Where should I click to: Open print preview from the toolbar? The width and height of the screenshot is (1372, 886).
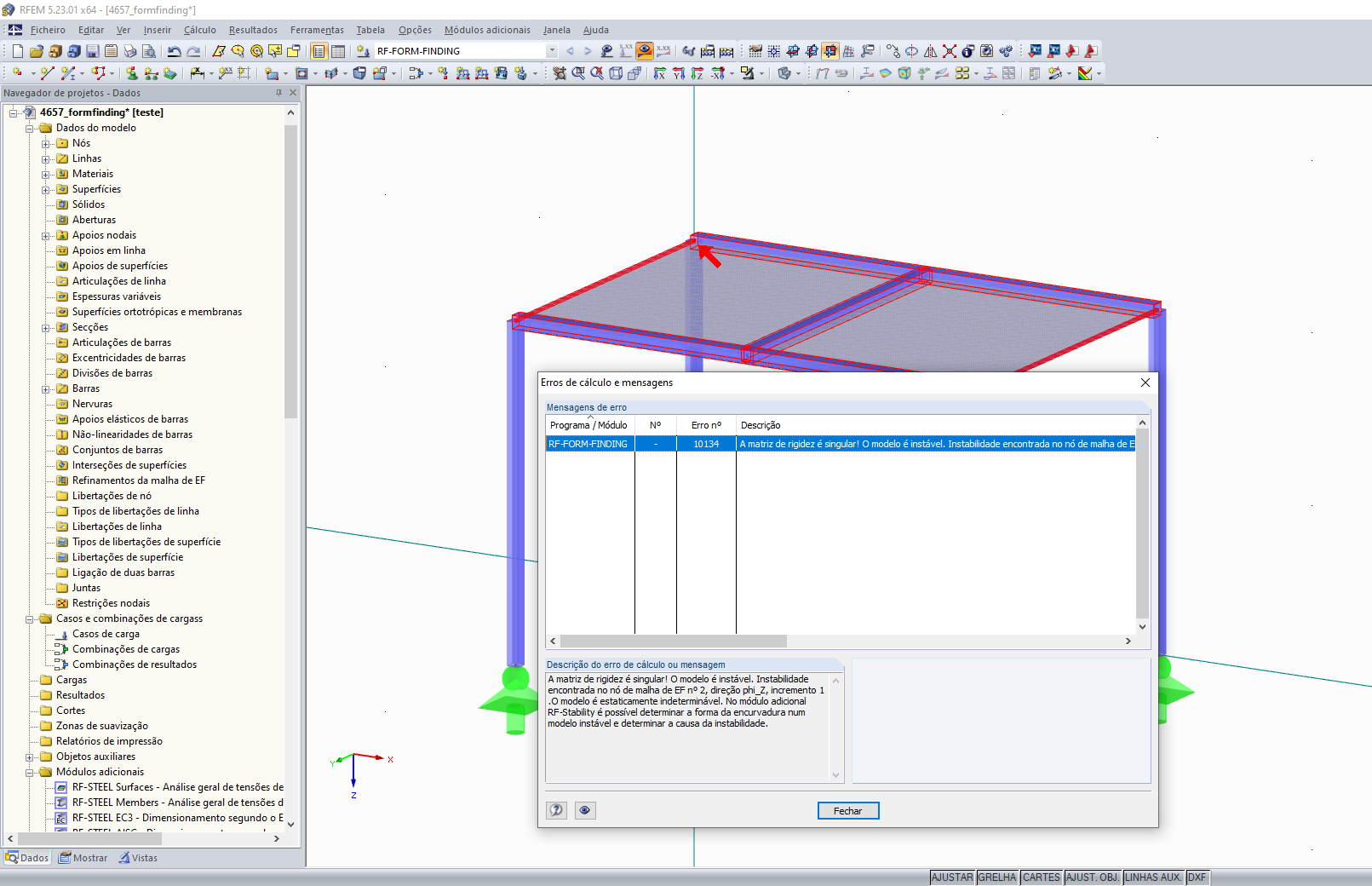148,51
